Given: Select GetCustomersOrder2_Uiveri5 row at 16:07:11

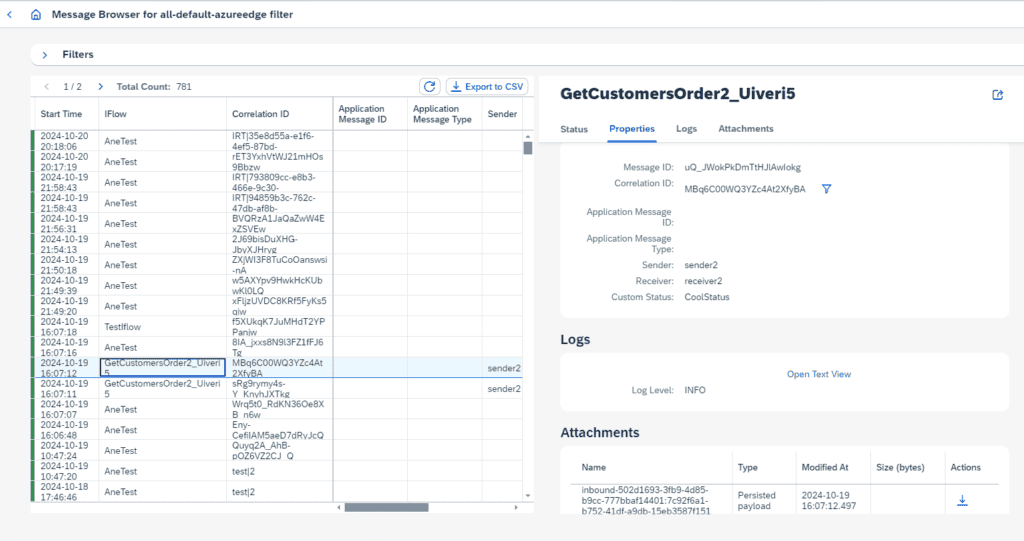Looking at the screenshot, I should [x=277, y=389].
